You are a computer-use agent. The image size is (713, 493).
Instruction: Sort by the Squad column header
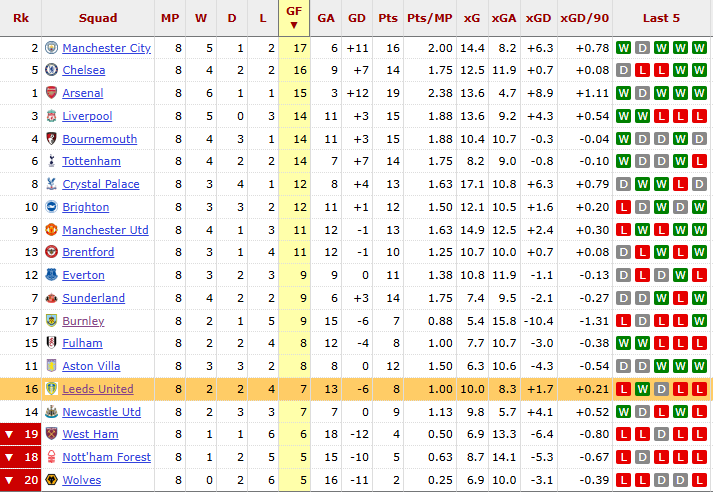[x=96, y=18]
